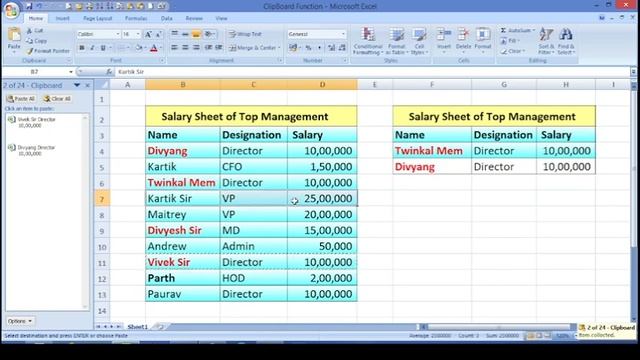Toggle Bold formatting

point(82,48)
